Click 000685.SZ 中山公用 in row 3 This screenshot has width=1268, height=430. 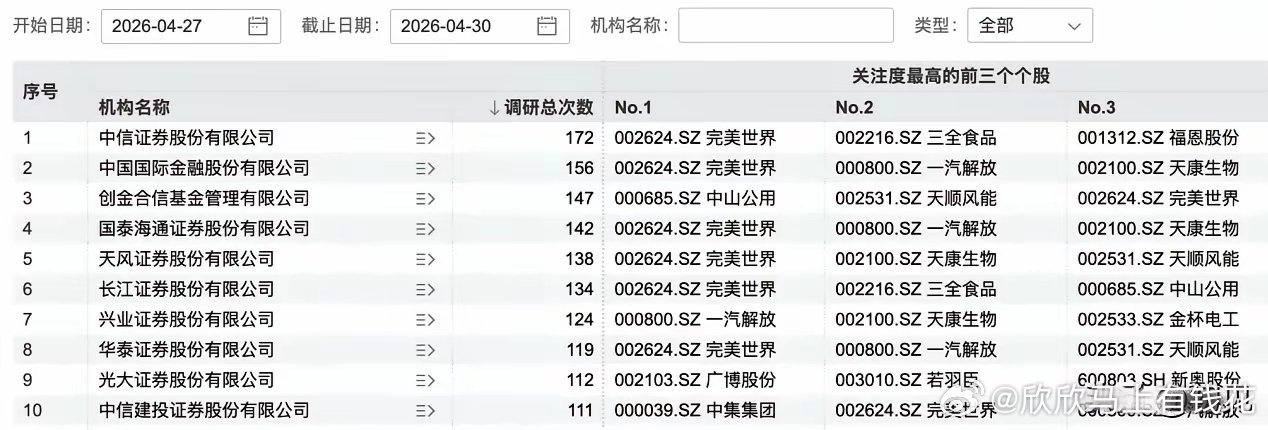click(x=695, y=198)
